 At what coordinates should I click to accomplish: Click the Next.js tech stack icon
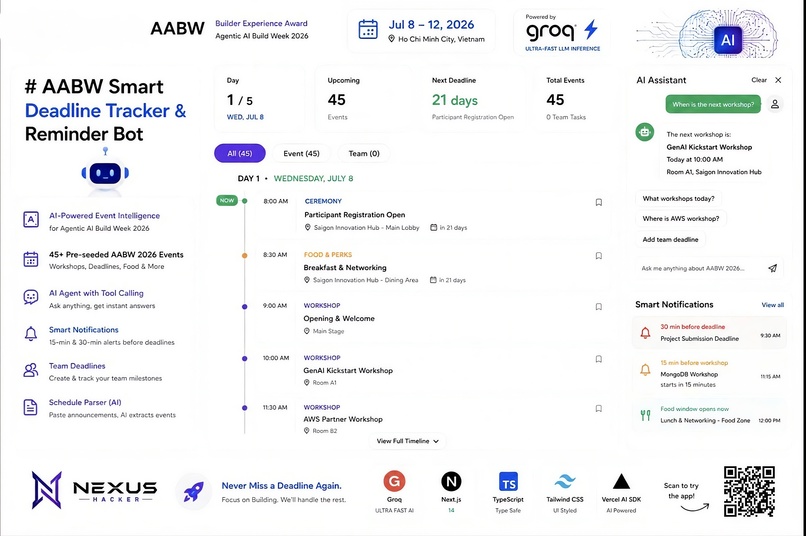click(x=451, y=482)
